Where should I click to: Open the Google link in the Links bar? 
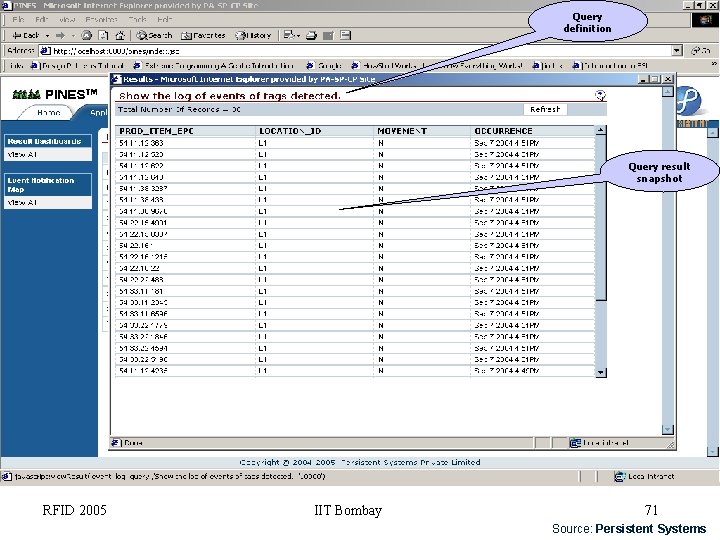tap(324, 66)
